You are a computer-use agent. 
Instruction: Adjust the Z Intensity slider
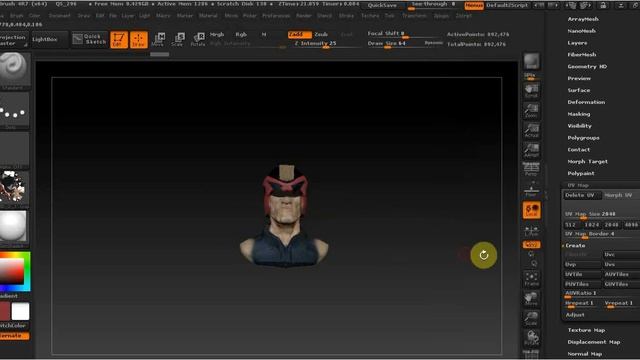point(325,44)
